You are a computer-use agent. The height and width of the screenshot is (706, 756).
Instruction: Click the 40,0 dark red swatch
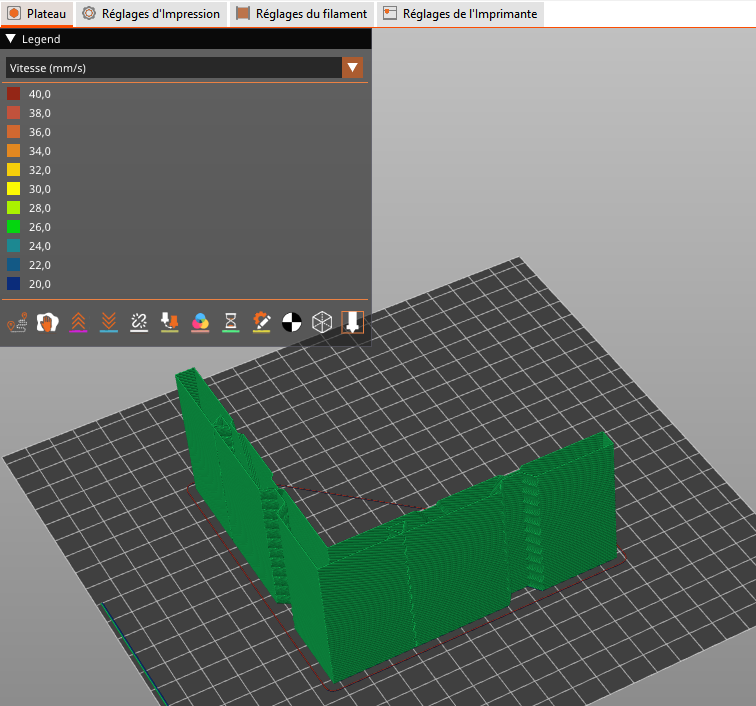click(14, 94)
